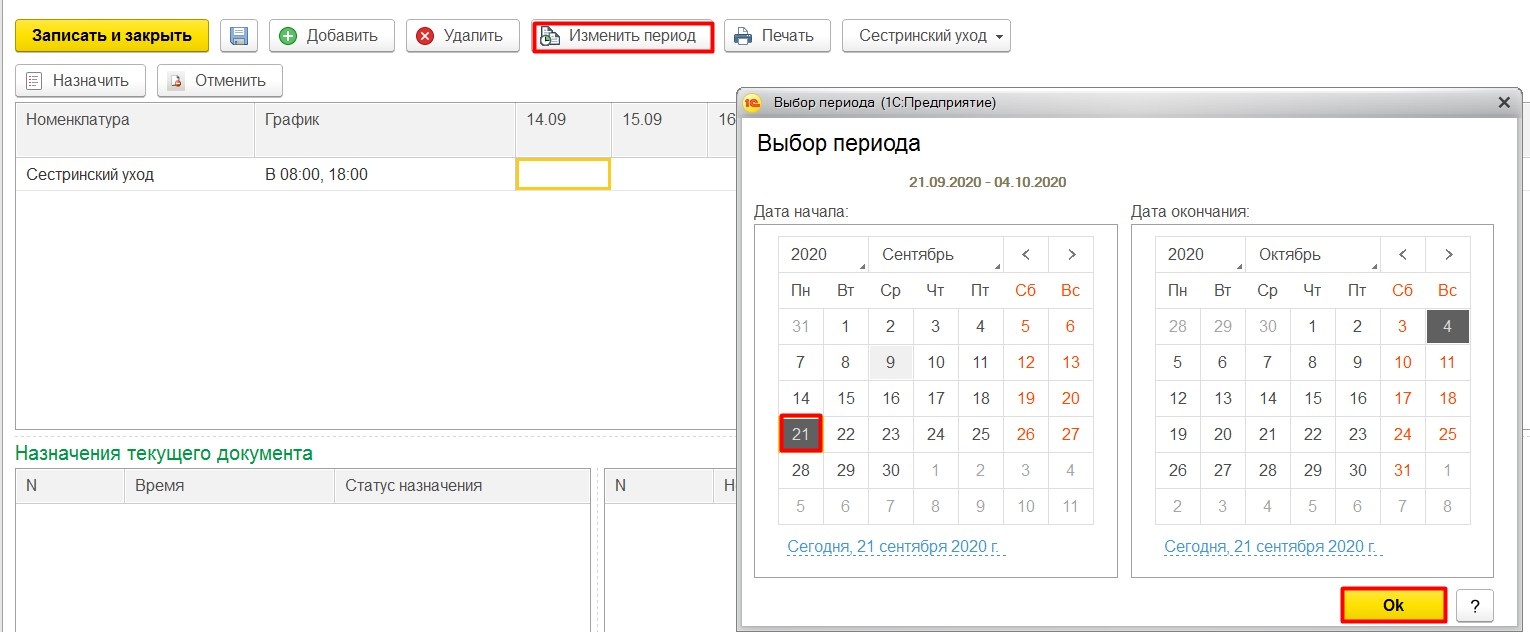Click the Назначить button
The width and height of the screenshot is (1530, 632).
[80, 81]
